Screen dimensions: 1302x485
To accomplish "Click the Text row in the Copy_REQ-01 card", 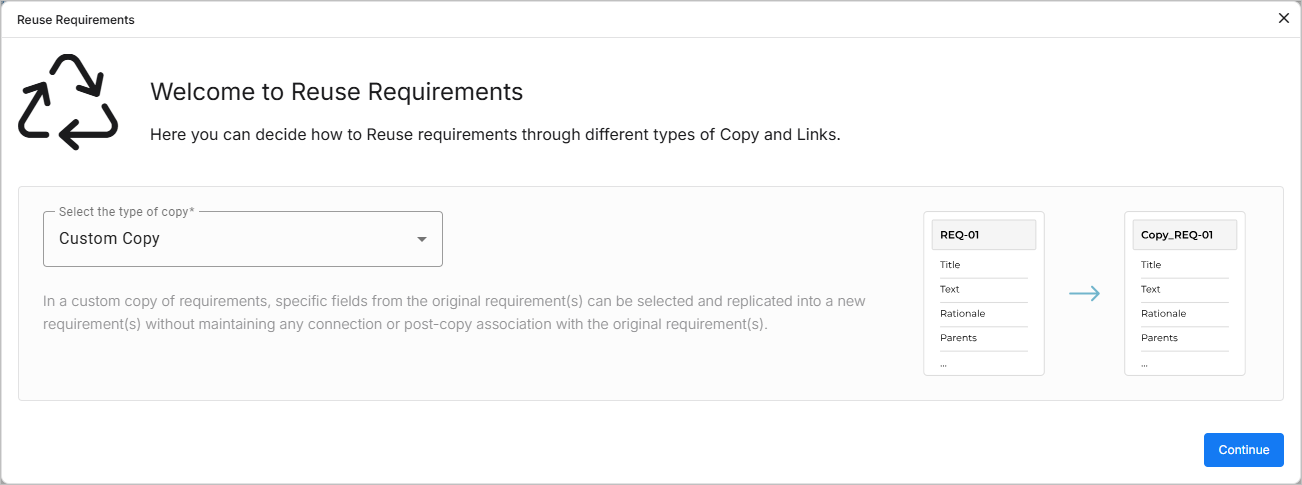I will click(1184, 289).
